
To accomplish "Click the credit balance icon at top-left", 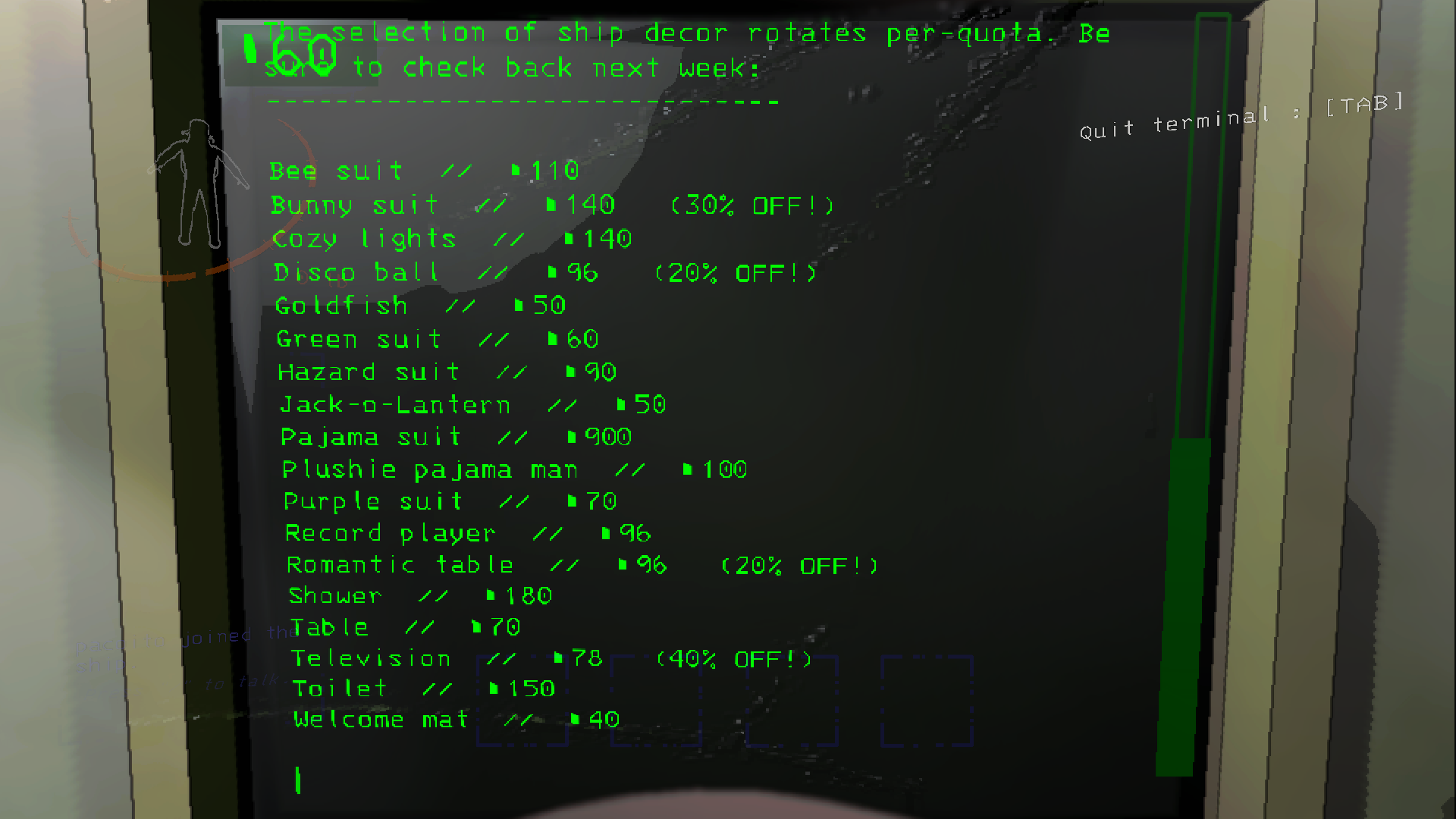I will coord(250,48).
